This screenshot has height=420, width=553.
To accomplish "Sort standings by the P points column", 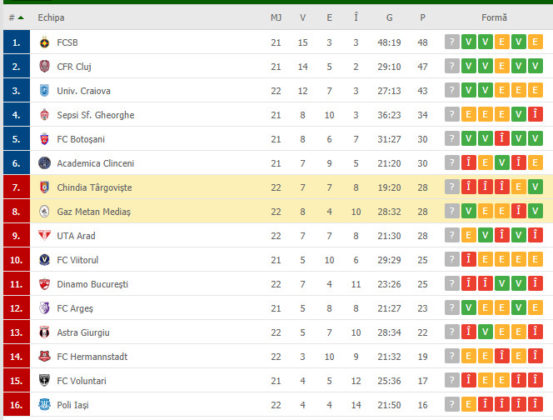I will (x=423, y=18).
